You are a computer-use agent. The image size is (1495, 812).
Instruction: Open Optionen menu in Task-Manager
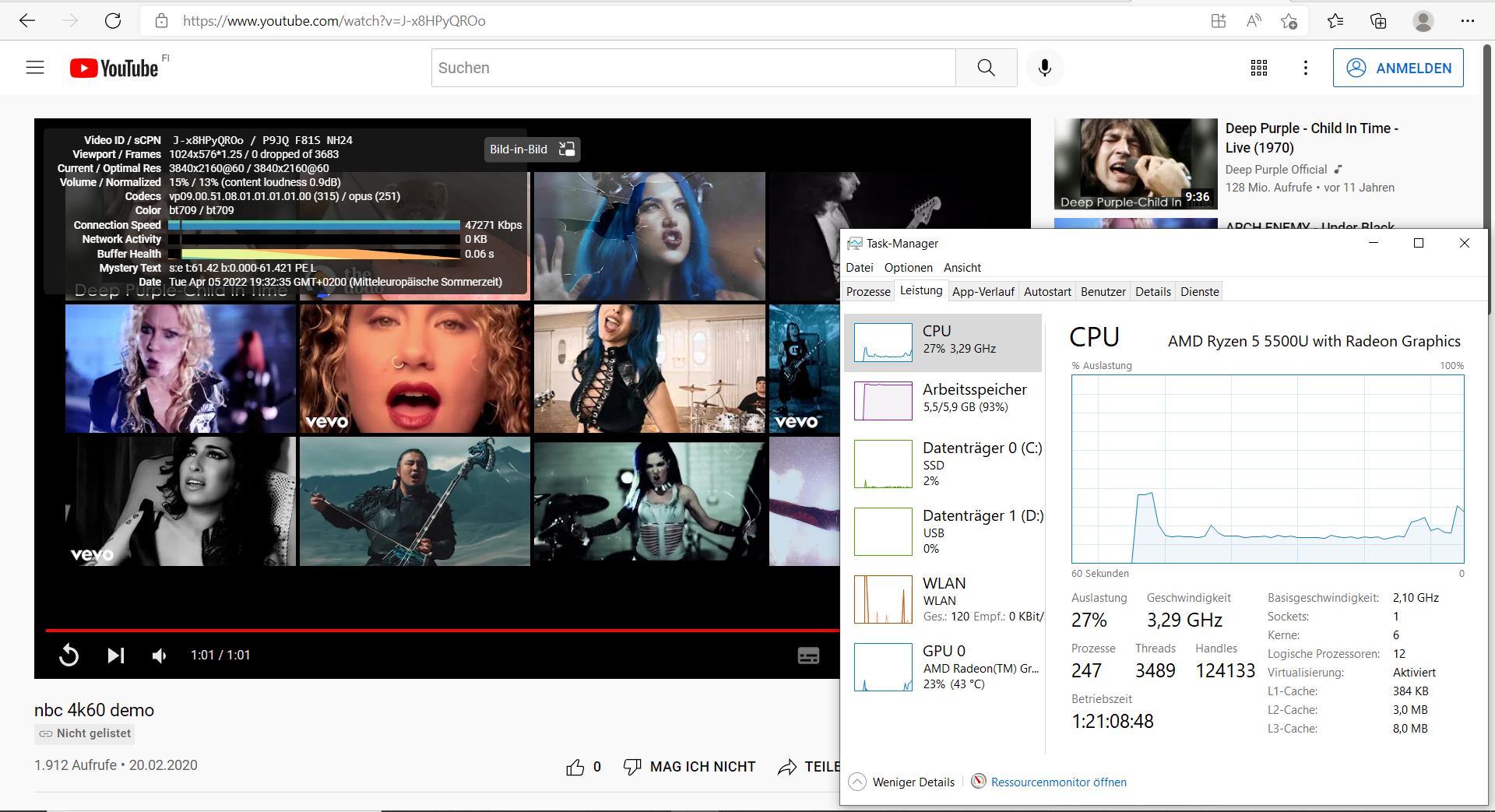click(x=908, y=268)
